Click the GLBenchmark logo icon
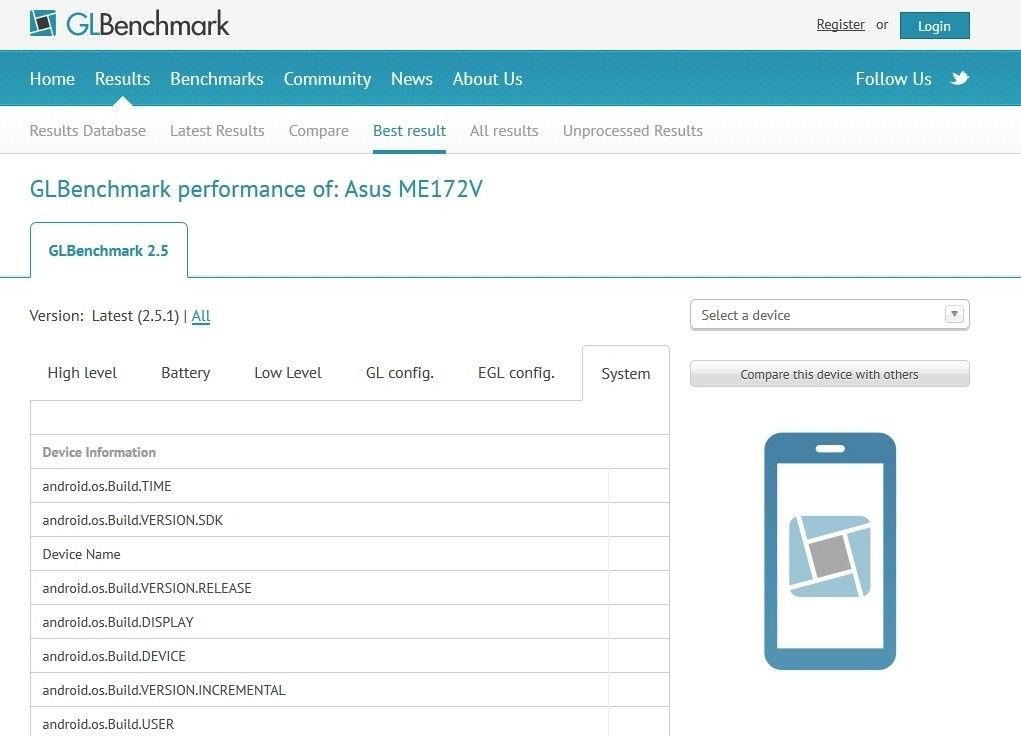This screenshot has width=1021, height=736. tap(43, 23)
